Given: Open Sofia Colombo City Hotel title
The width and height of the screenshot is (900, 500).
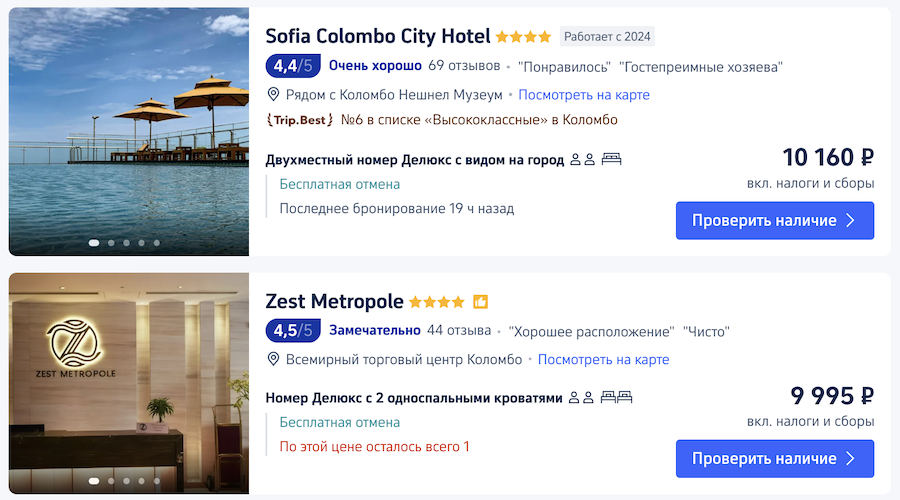Looking at the screenshot, I should (377, 36).
